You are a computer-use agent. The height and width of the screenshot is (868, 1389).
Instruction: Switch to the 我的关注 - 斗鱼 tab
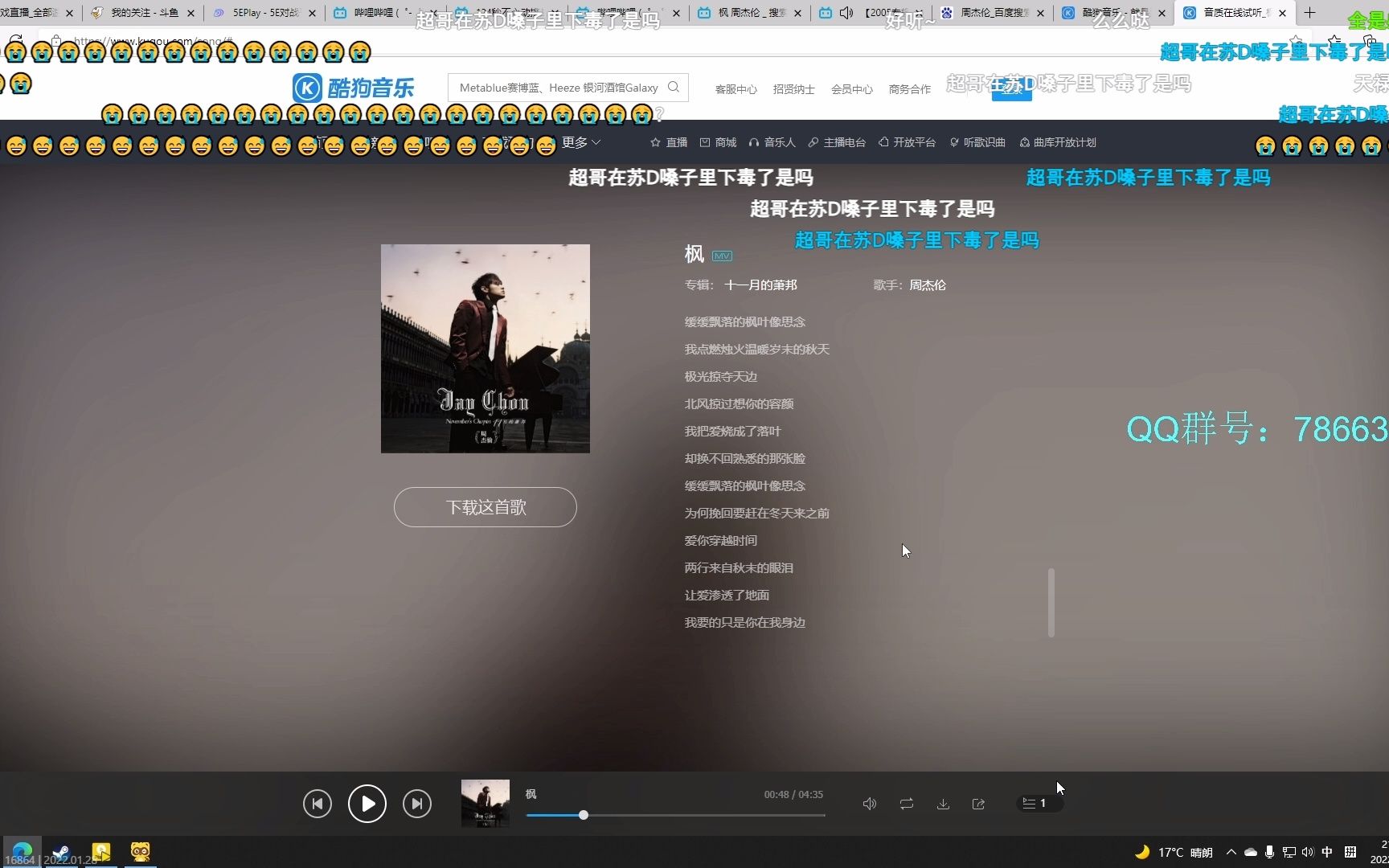pos(142,13)
